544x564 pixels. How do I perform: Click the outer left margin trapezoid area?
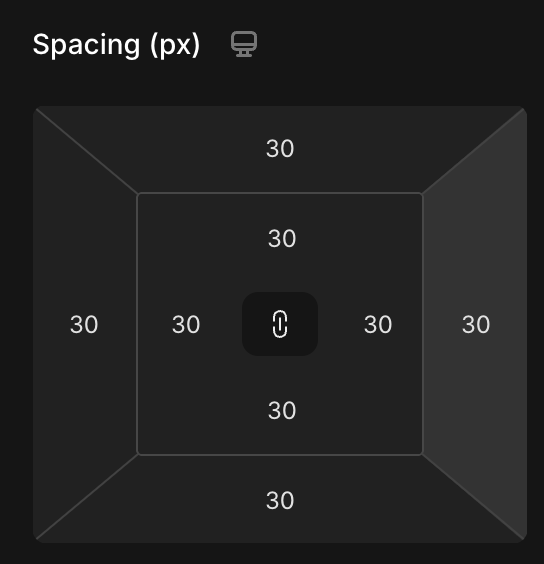(85, 324)
